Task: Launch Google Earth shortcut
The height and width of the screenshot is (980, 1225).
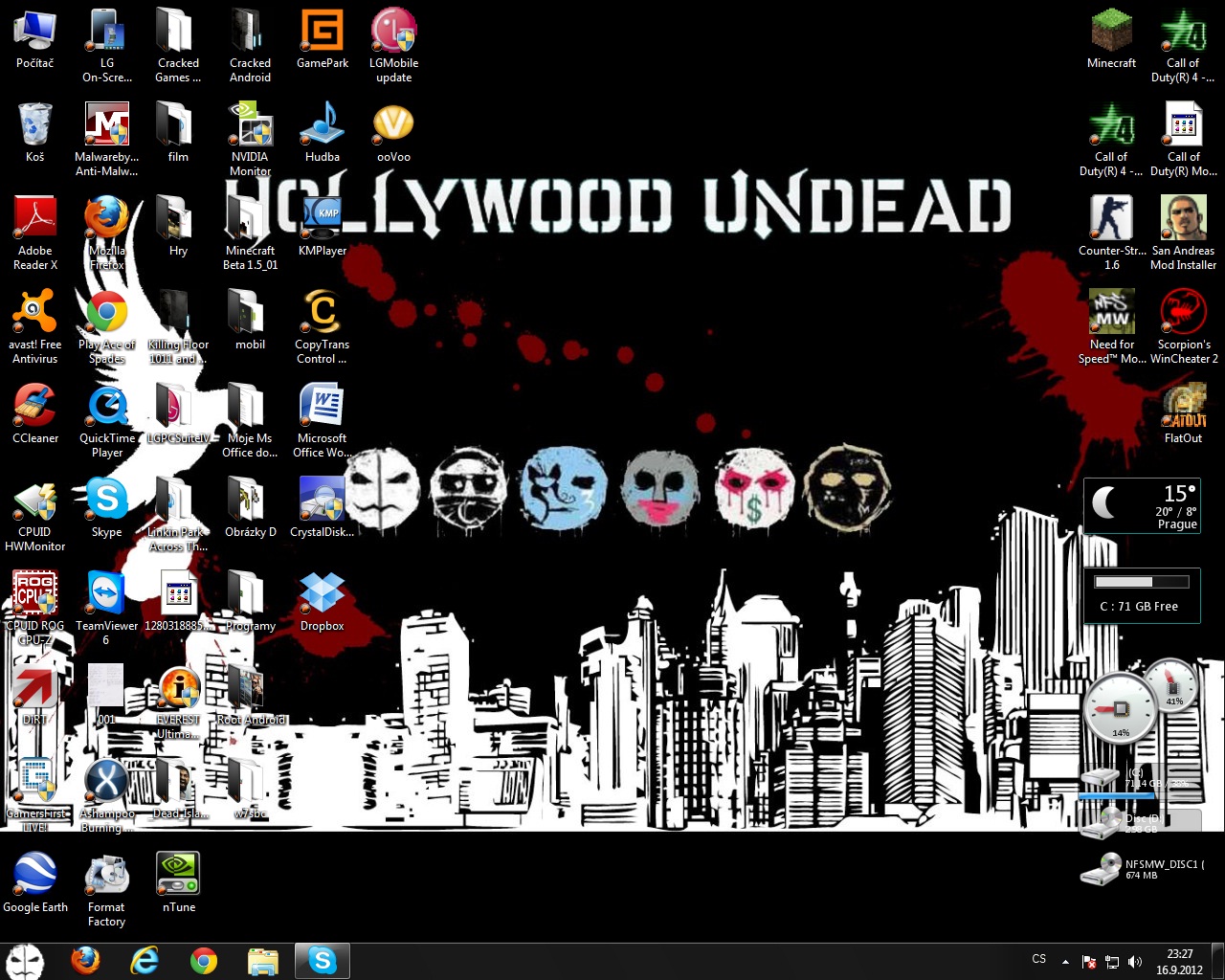Action: pyautogui.click(x=35, y=877)
